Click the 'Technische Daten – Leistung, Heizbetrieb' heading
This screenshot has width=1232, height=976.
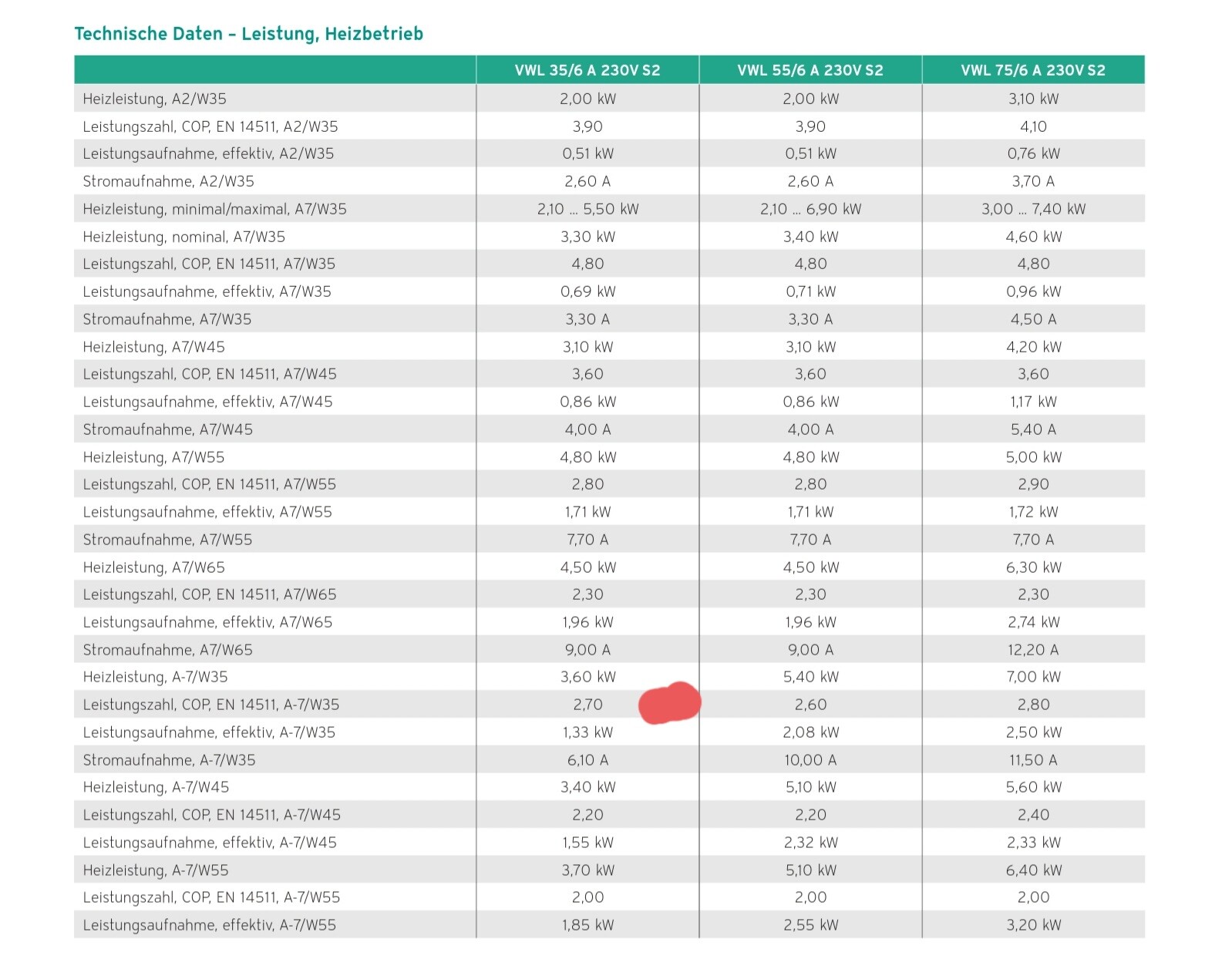coord(248,34)
